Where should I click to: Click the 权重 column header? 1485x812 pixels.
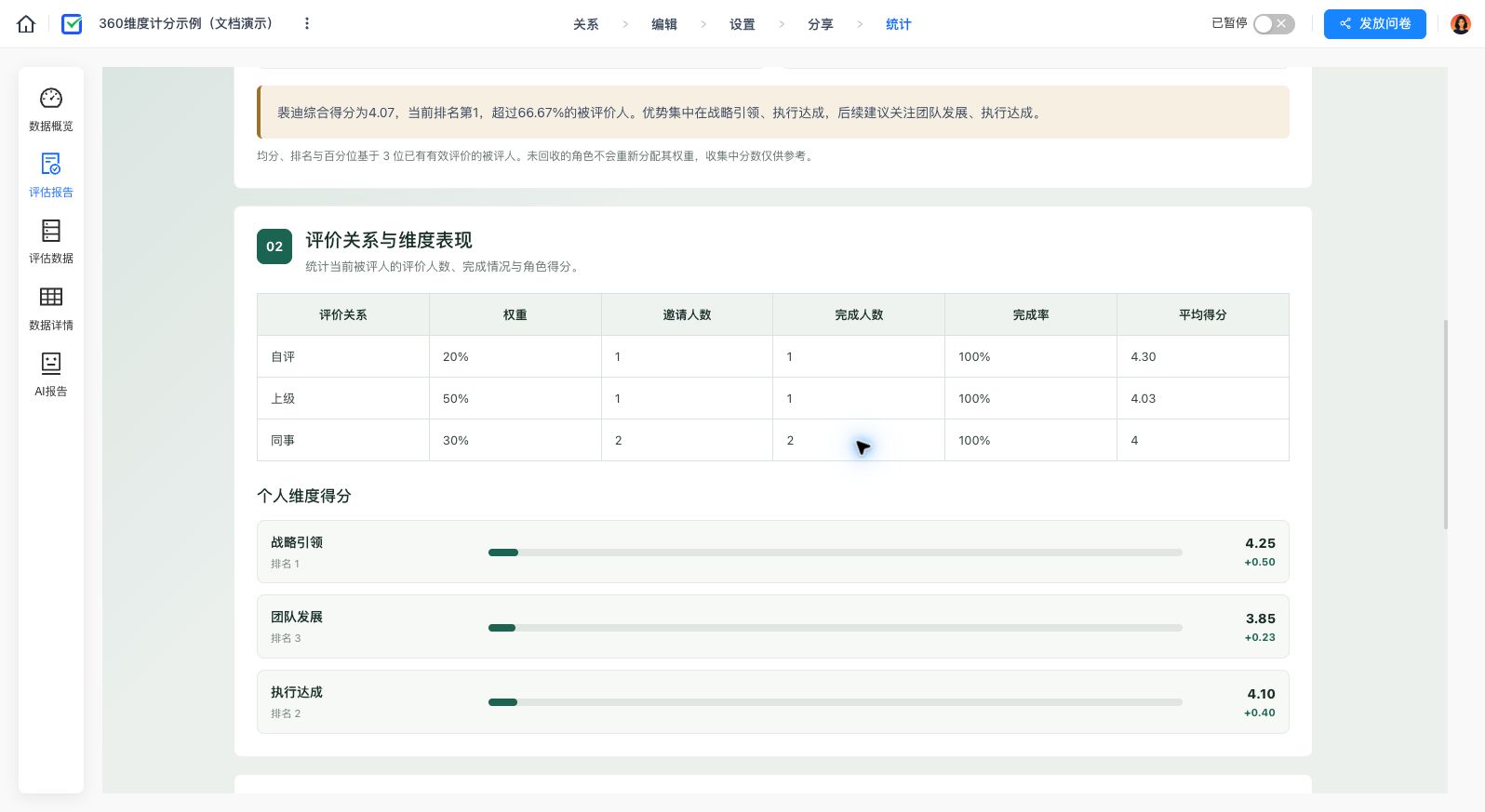(x=515, y=314)
